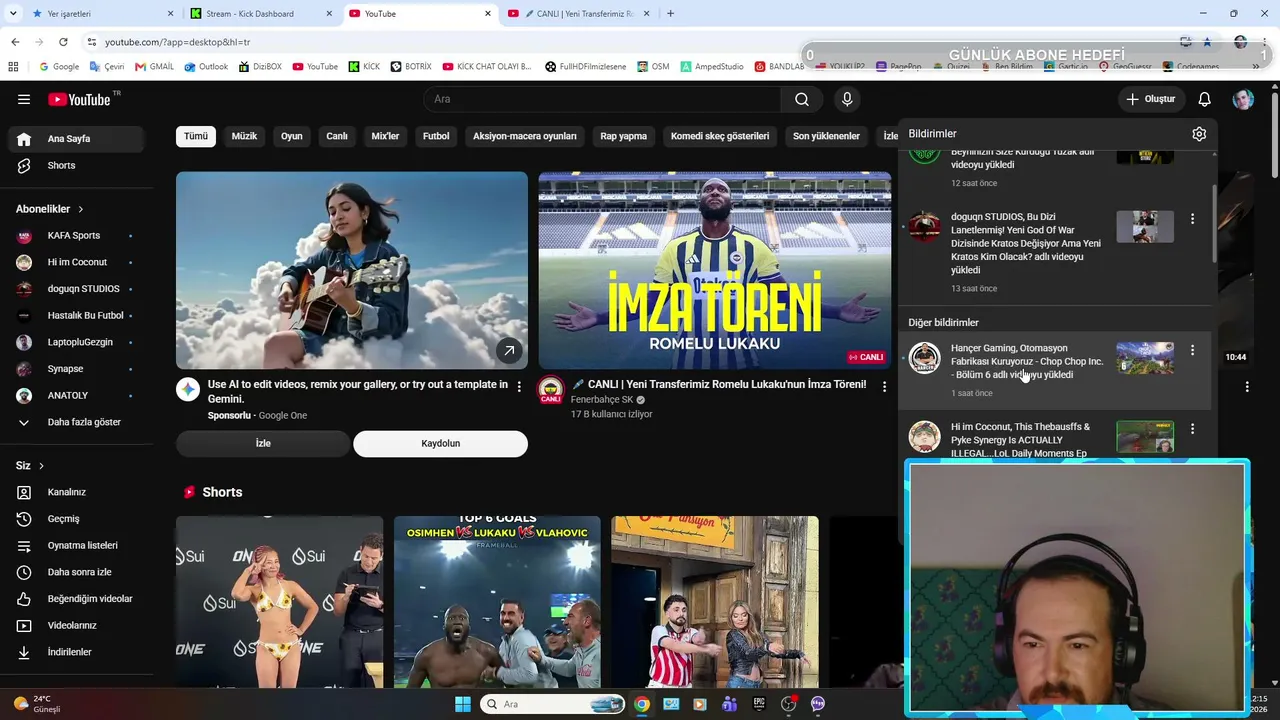Click the search magnifier button
1280x720 pixels.
802,99
